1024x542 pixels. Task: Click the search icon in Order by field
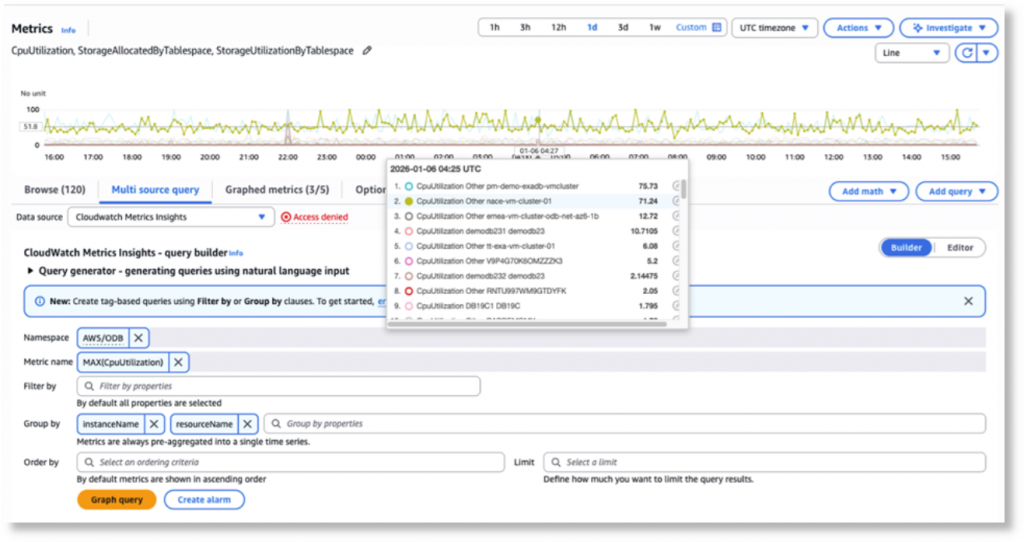click(x=89, y=462)
